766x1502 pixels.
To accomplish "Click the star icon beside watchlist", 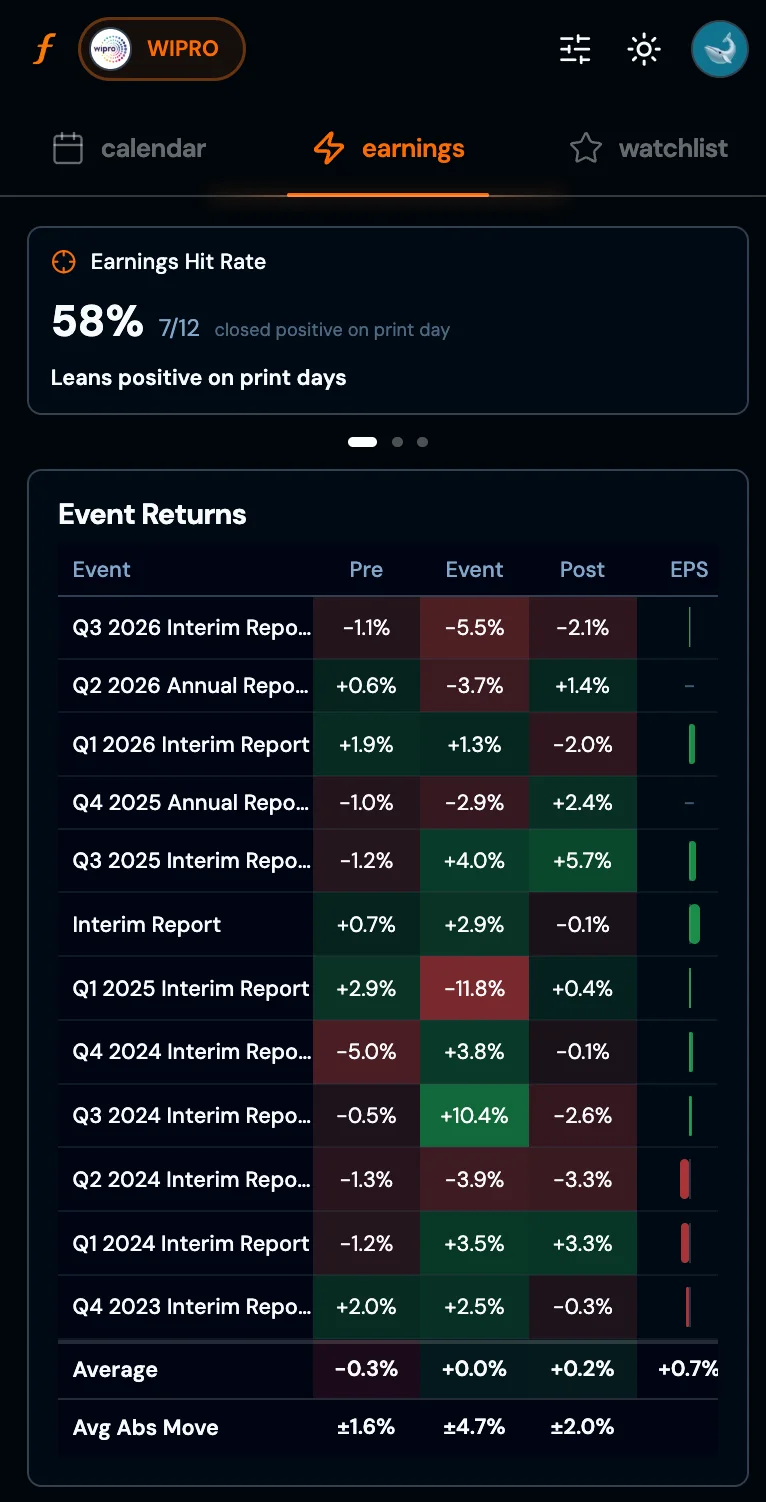I will click(x=586, y=147).
